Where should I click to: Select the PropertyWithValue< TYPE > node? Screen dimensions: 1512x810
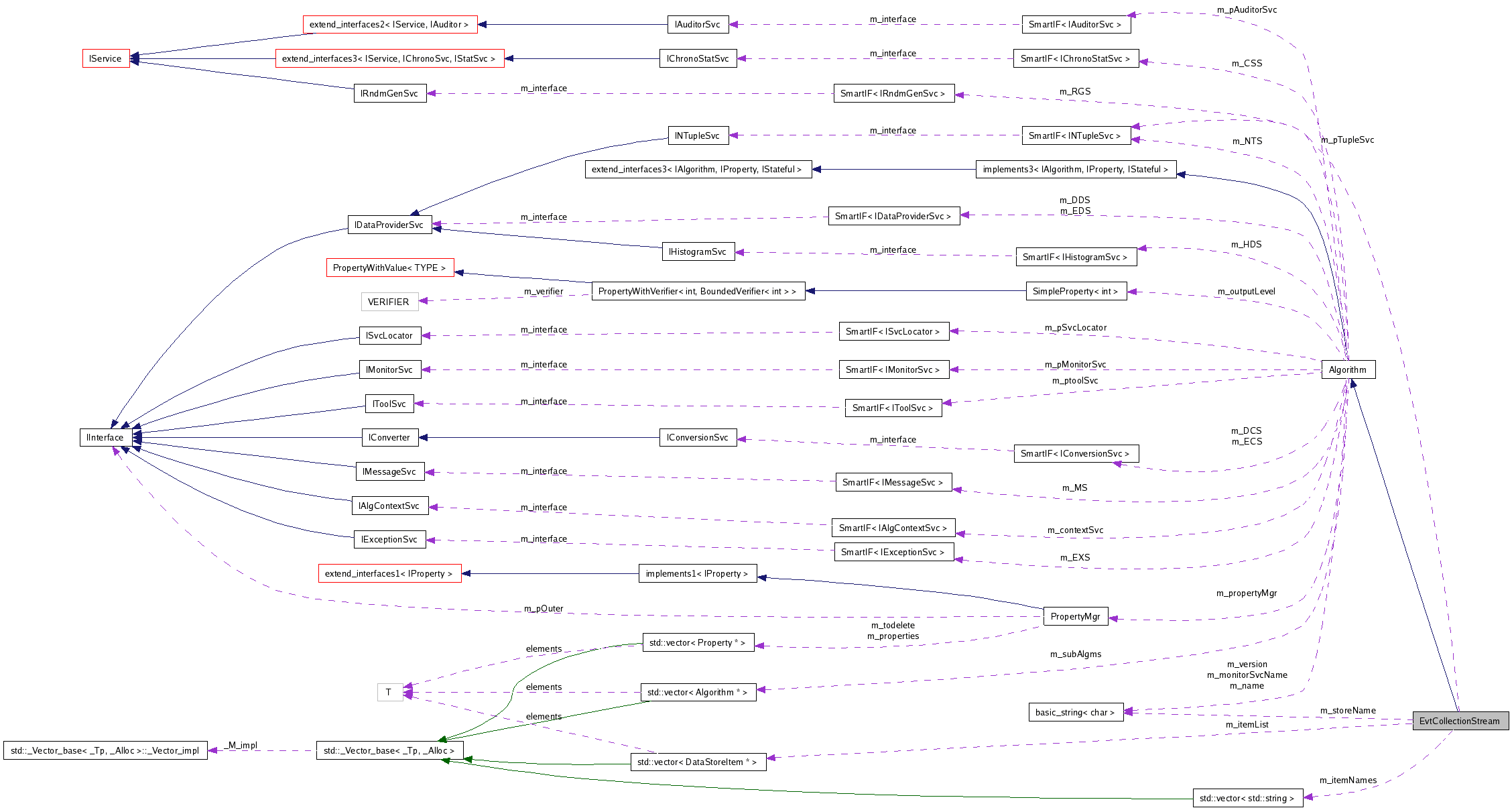[x=390, y=268]
